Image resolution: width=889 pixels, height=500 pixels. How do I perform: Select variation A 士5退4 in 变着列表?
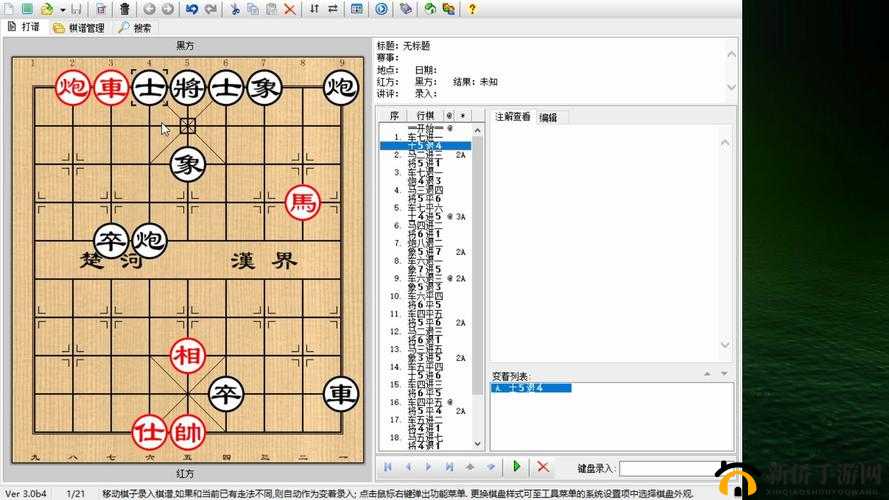click(x=531, y=388)
